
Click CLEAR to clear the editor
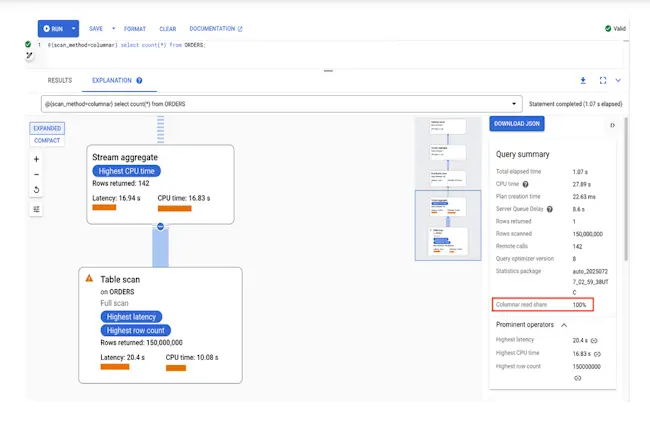pos(167,29)
